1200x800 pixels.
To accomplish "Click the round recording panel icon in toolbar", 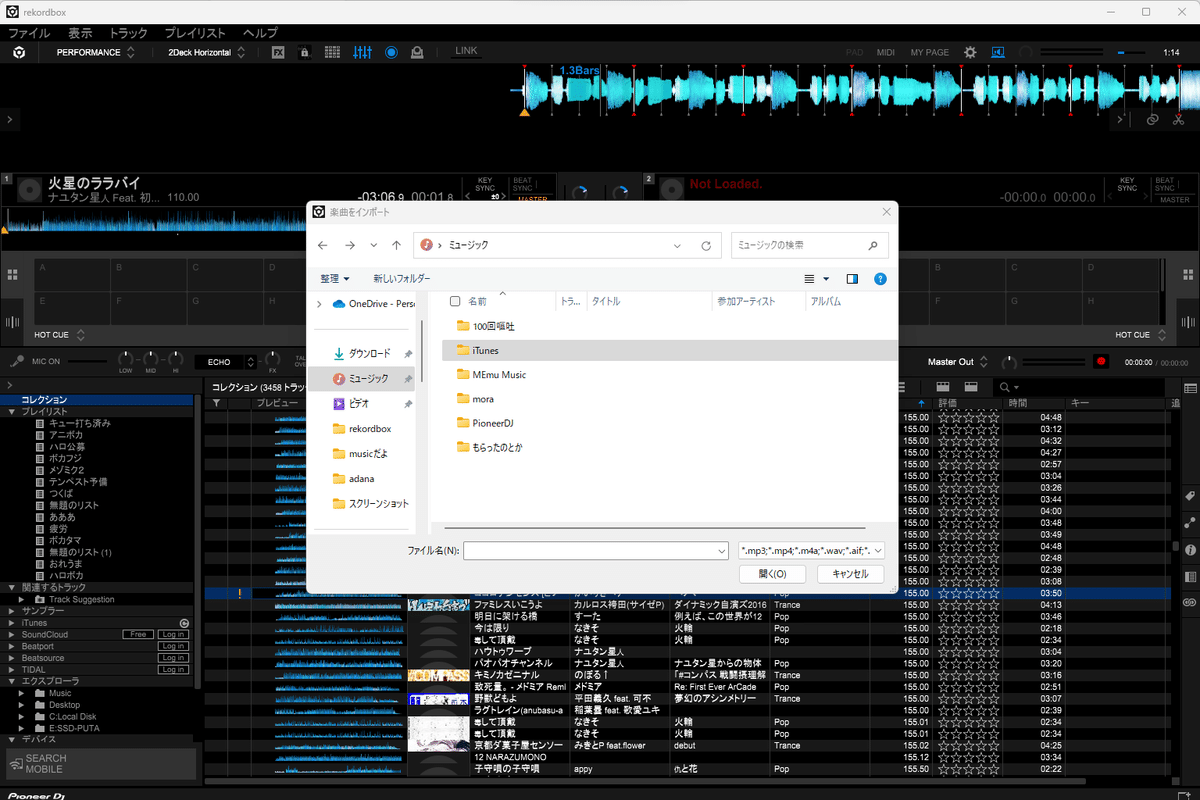I will pyautogui.click(x=391, y=52).
